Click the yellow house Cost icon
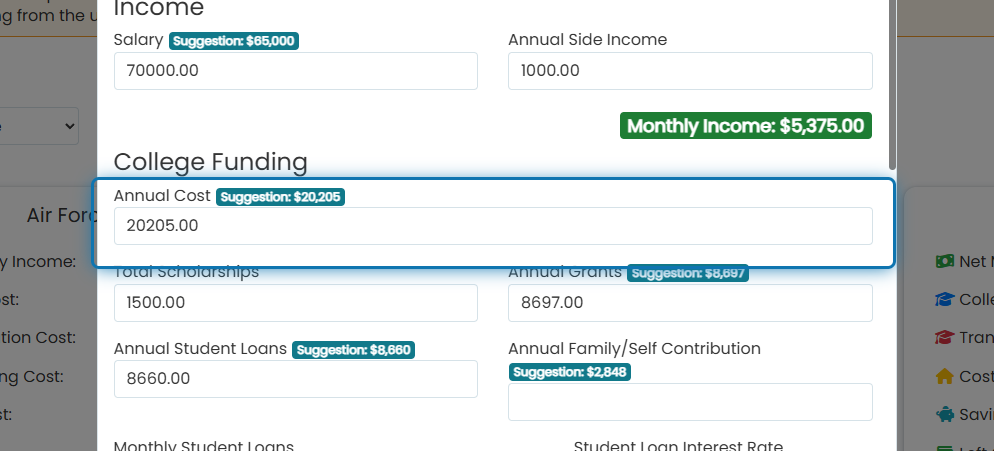Screen dimensions: 994x451 point(944,376)
